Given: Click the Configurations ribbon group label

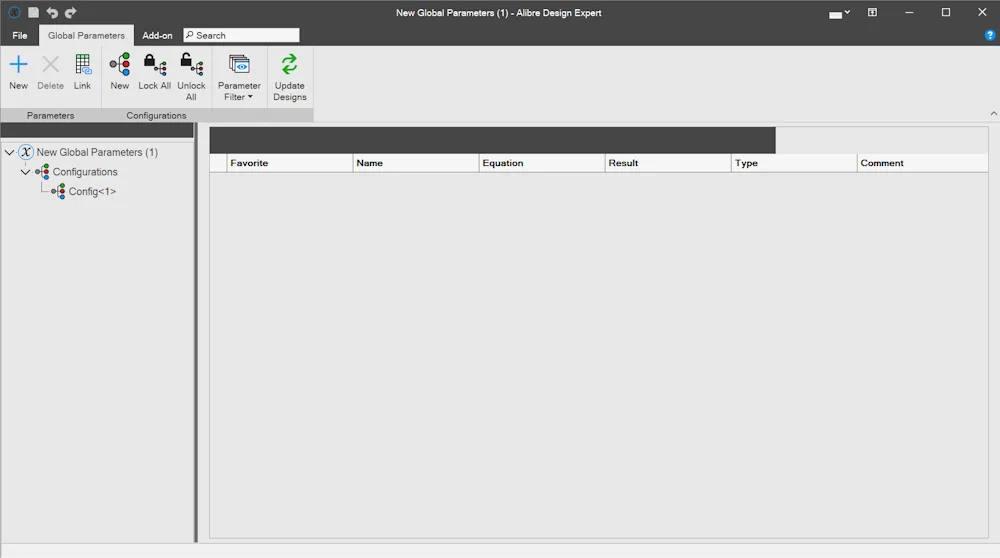Looking at the screenshot, I should tap(156, 115).
